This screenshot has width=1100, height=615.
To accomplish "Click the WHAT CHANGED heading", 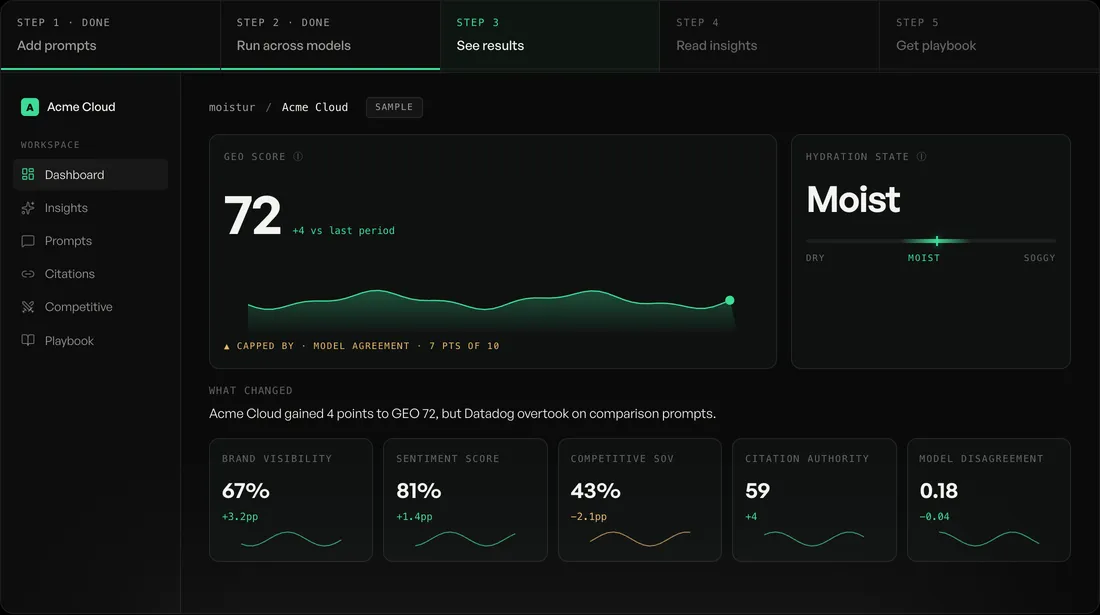I will pyautogui.click(x=250, y=391).
